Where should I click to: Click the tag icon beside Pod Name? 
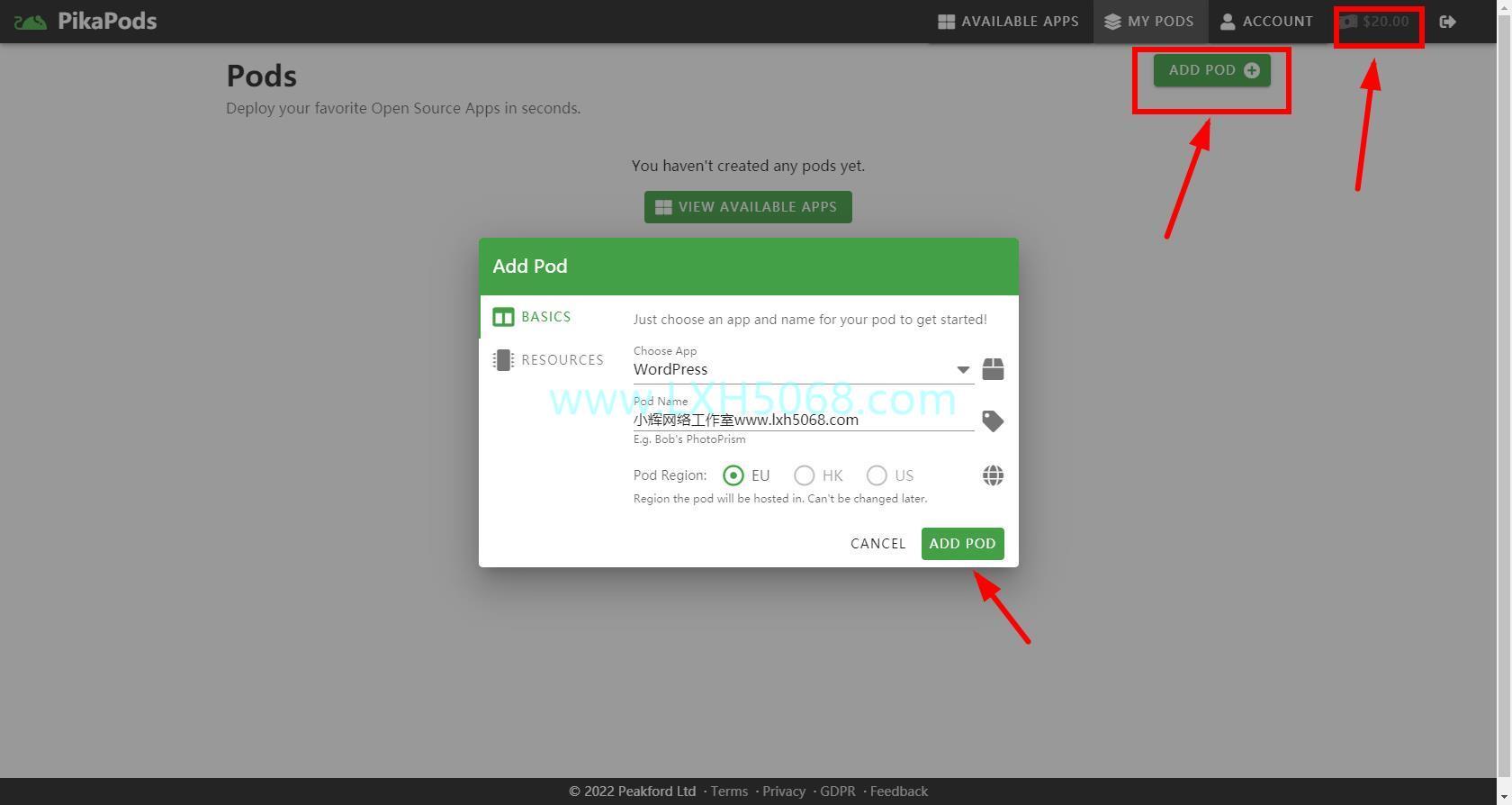click(x=993, y=421)
